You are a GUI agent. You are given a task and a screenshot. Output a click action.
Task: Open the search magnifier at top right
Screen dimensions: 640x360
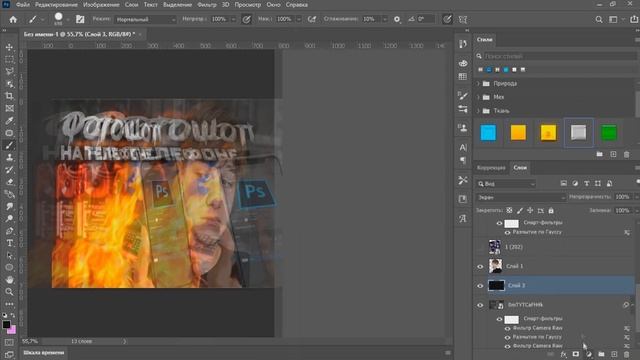click(598, 19)
